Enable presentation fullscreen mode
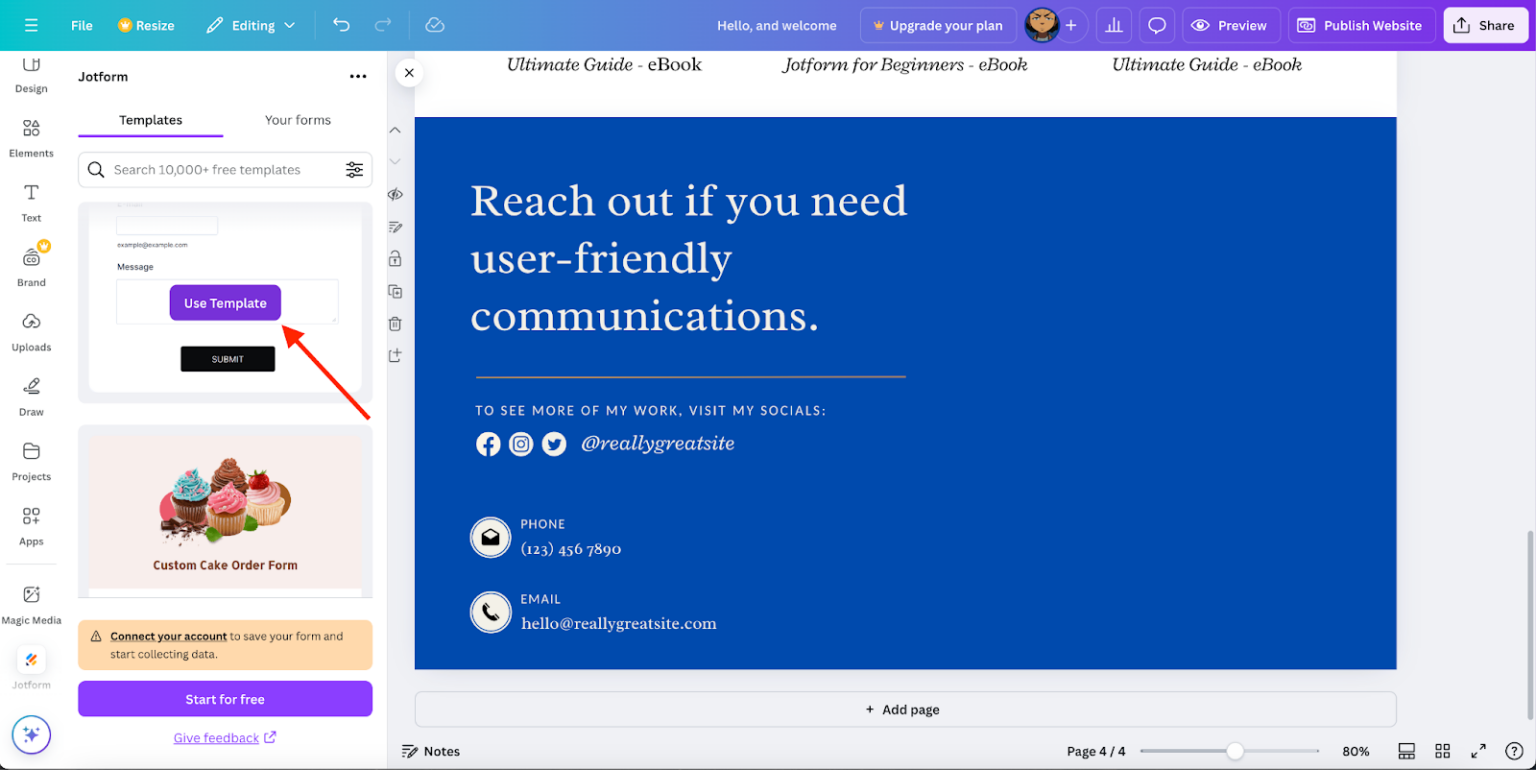 coord(1478,751)
